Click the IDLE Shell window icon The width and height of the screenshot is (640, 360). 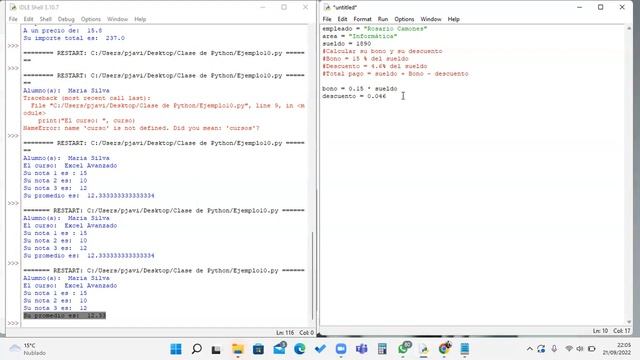(13, 7)
